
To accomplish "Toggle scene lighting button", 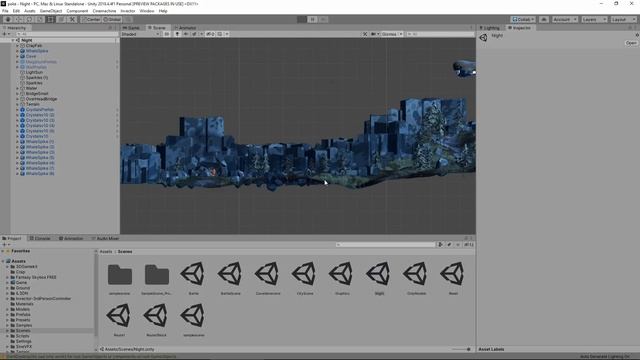I will 177,34.
